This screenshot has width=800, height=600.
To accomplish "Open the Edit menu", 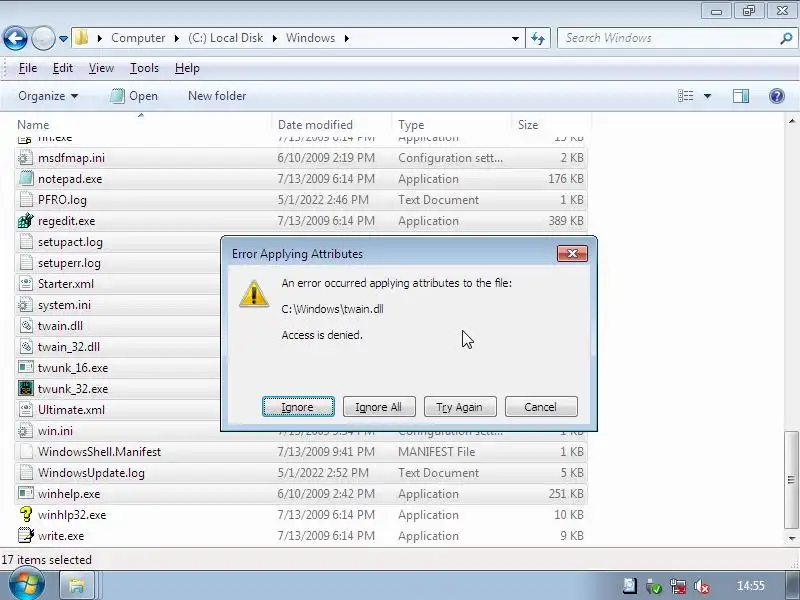I will pyautogui.click(x=63, y=68).
